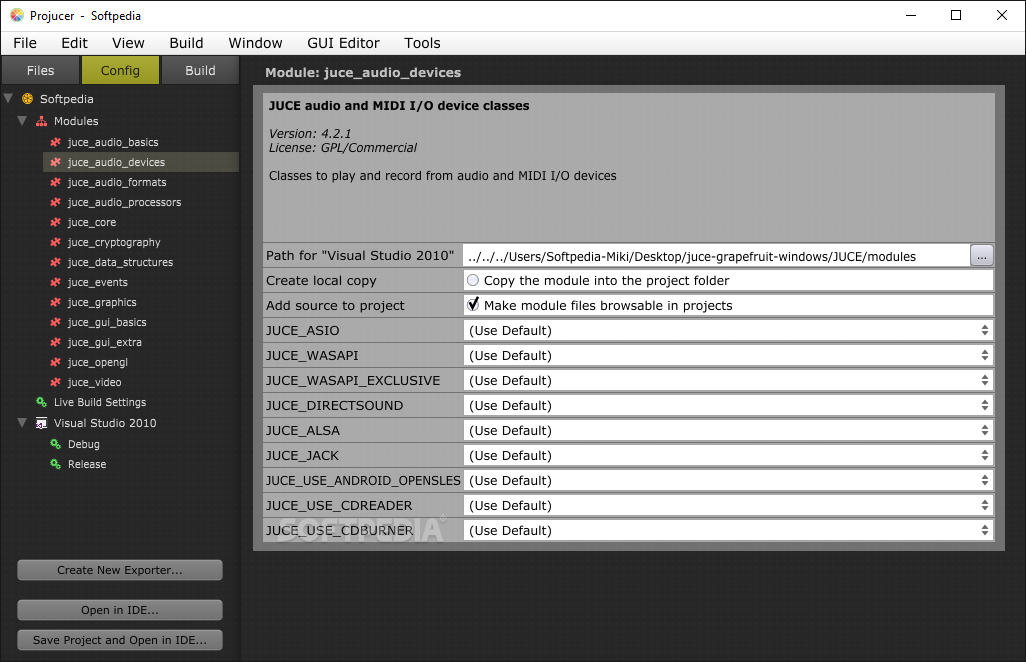Open the JUCE_USE_CDBURNER dropdown
The width and height of the screenshot is (1026, 662).
pos(728,531)
